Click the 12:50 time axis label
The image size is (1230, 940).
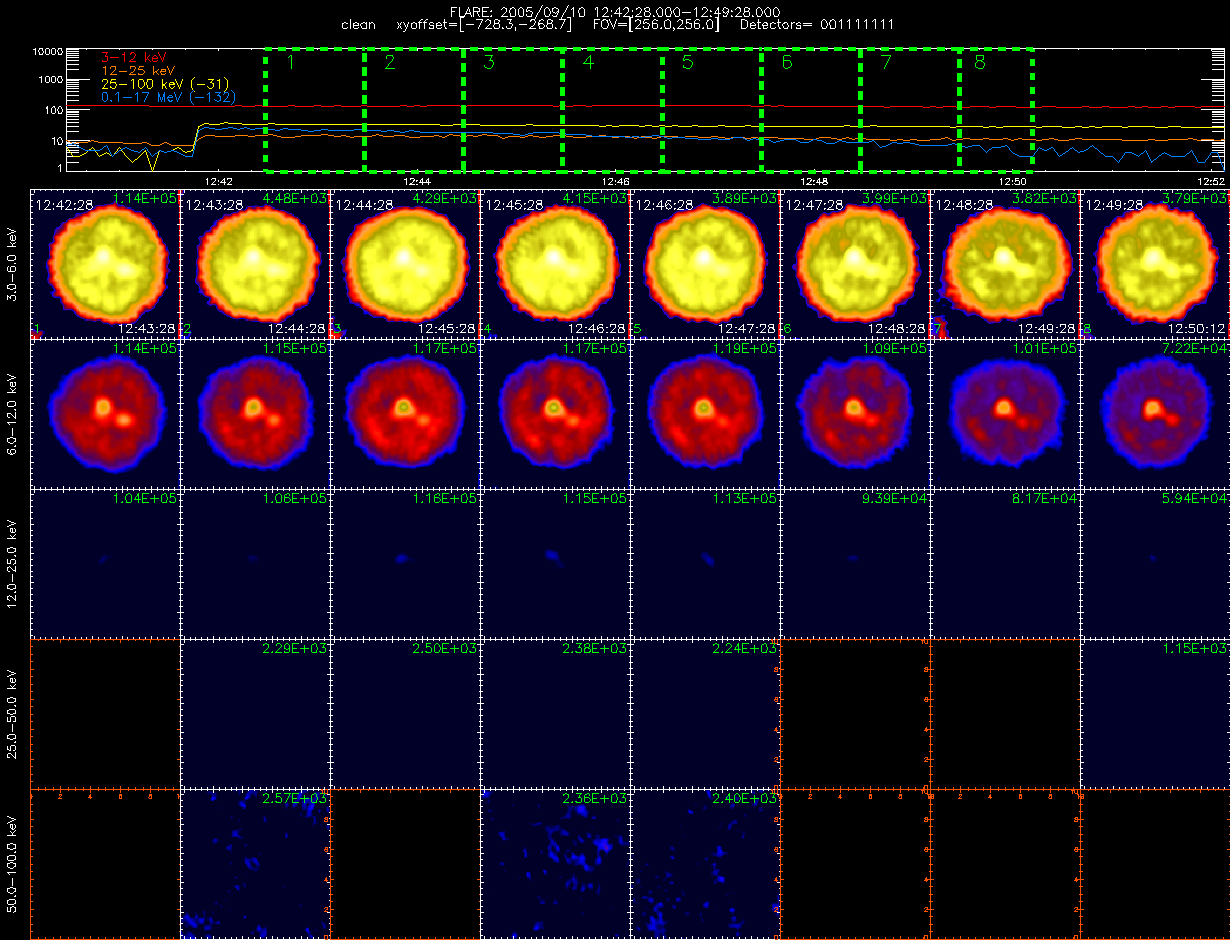(1014, 181)
